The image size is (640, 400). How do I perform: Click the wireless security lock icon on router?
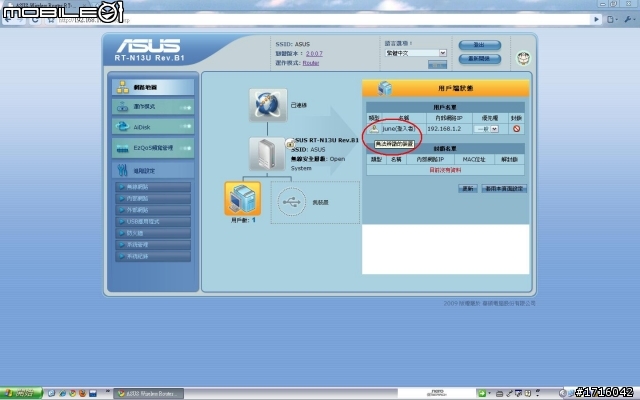[290, 144]
